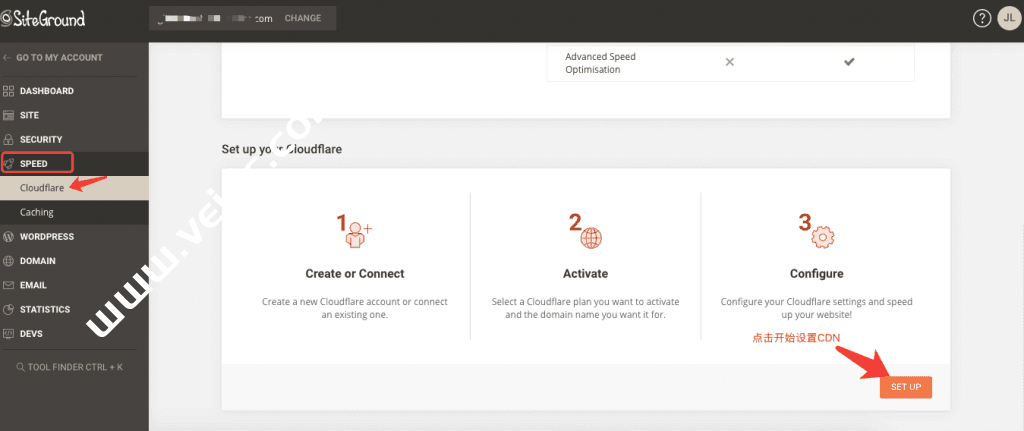This screenshot has width=1024, height=431.
Task: Click the Security padlock icon
Action: pos(8,139)
